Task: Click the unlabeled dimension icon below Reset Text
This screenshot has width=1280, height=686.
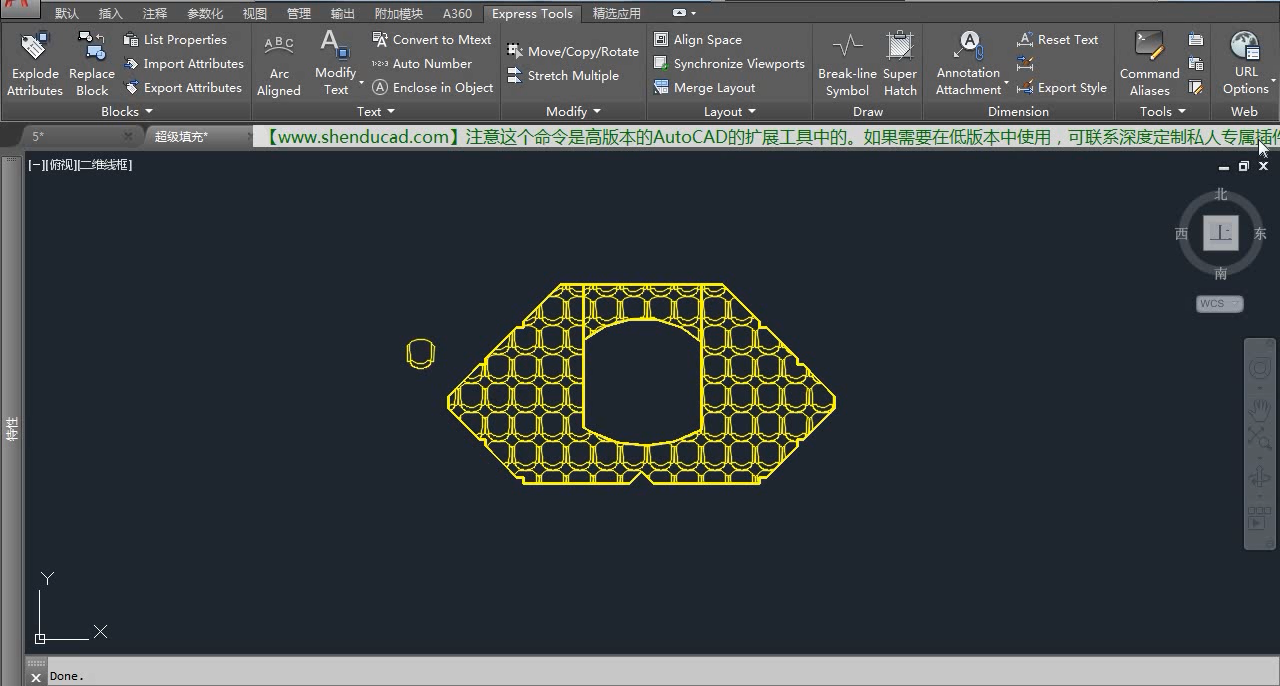Action: pyautogui.click(x=1025, y=64)
